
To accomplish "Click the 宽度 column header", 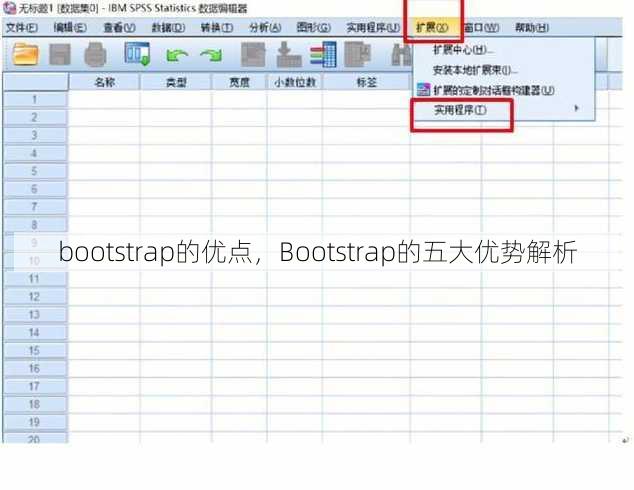I will 239,82.
